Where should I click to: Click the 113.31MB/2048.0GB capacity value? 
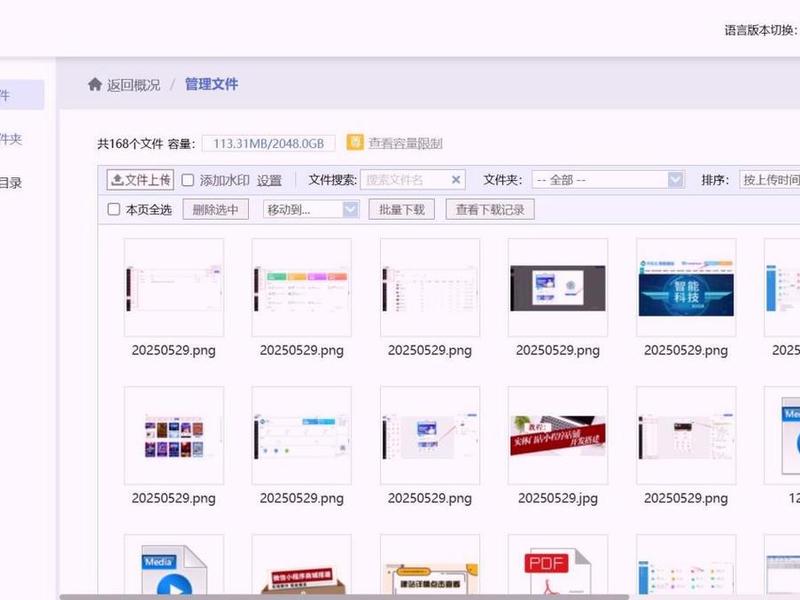(268, 143)
